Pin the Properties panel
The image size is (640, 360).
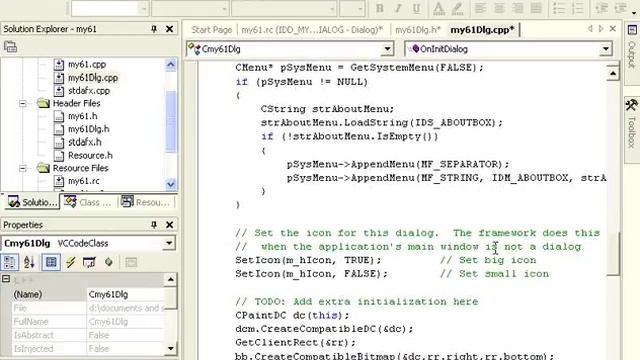[154, 224]
